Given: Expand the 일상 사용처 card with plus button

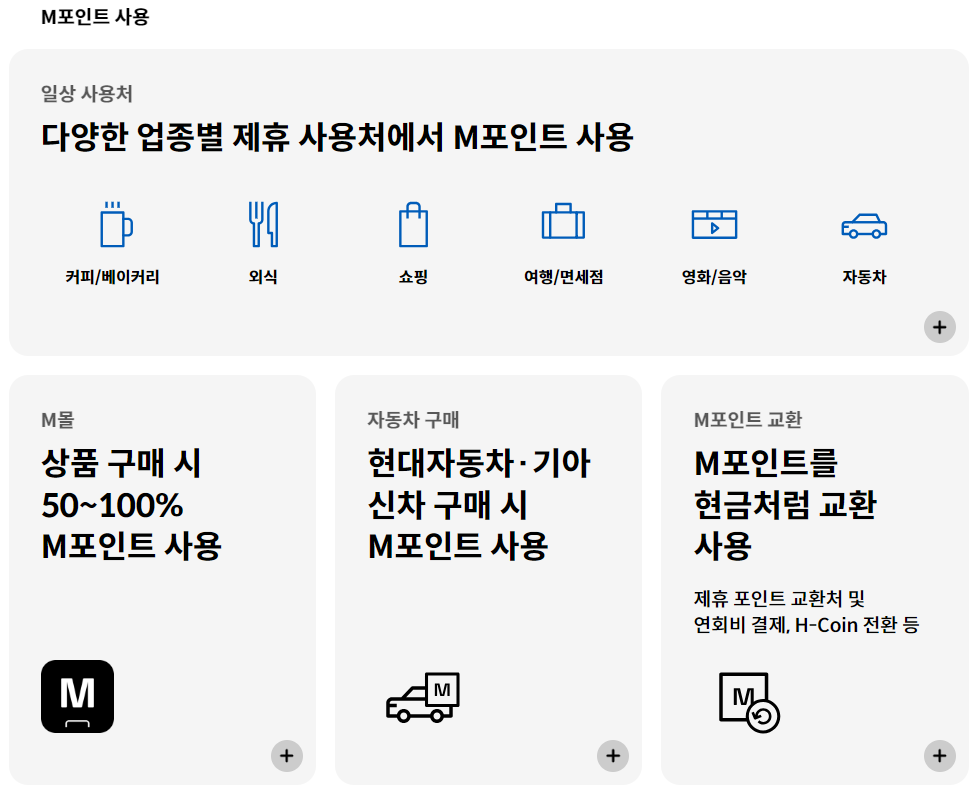Looking at the screenshot, I should (x=938, y=327).
